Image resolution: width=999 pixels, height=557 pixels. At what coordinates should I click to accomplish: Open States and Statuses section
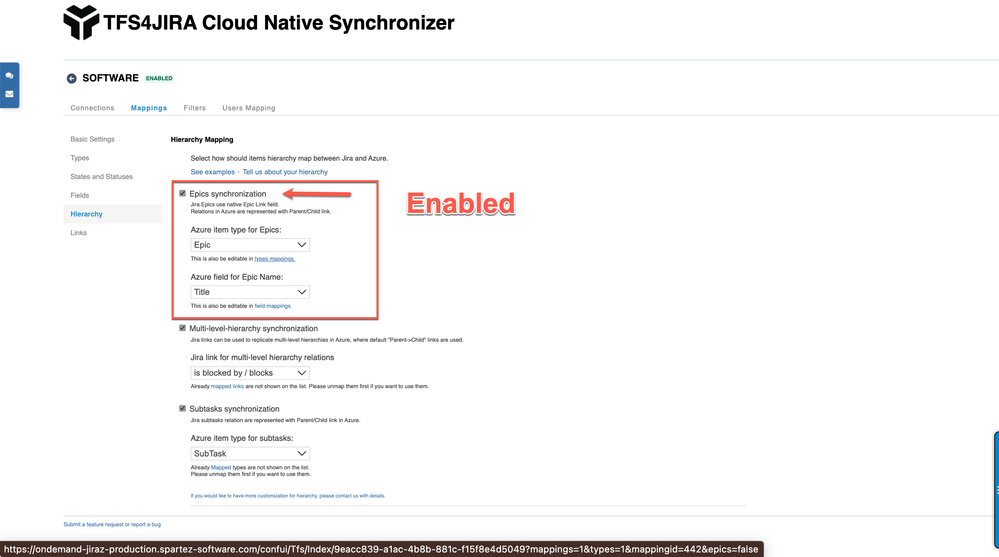click(101, 177)
